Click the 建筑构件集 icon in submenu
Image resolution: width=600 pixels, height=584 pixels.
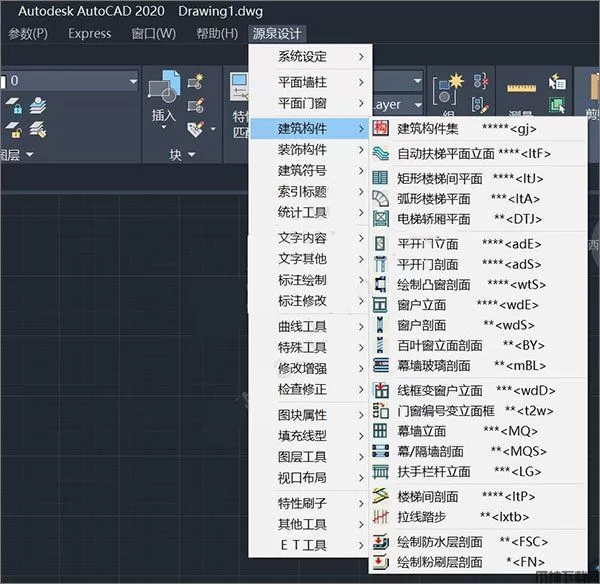[x=380, y=128]
